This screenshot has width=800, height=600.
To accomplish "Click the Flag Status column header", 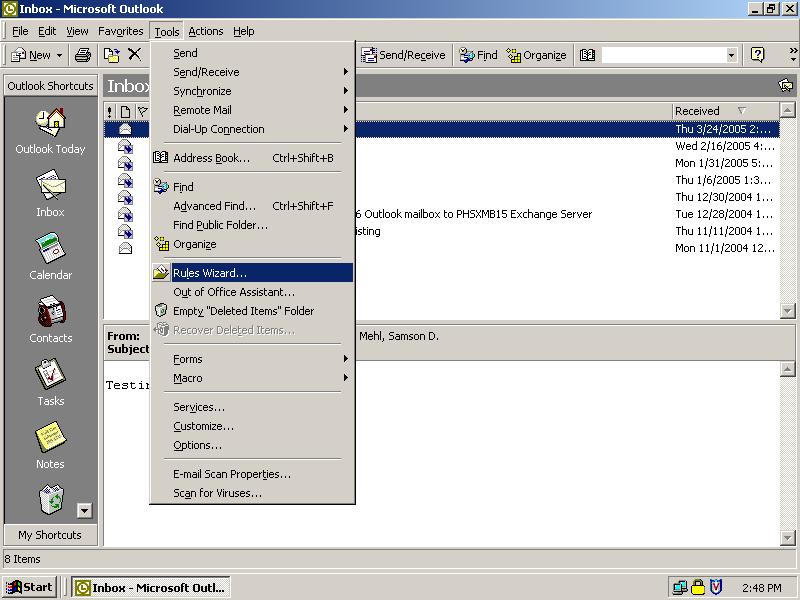I will tap(142, 111).
